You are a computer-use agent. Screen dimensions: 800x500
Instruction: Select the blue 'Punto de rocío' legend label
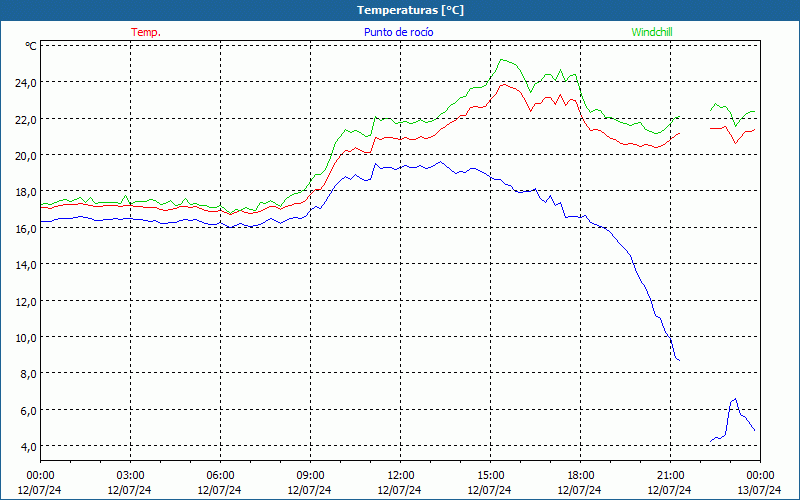398,32
